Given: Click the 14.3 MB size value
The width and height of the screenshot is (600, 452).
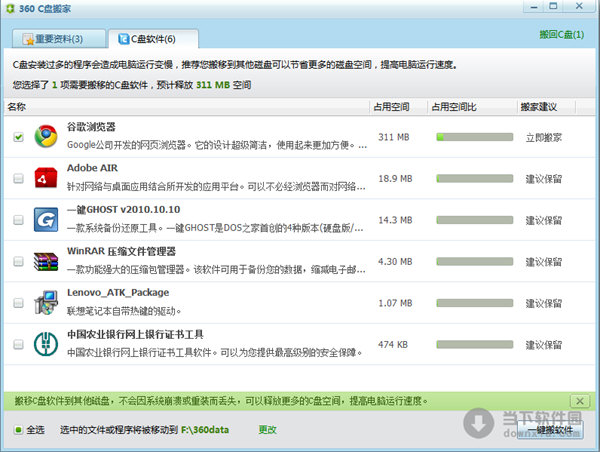Looking at the screenshot, I should 395,220.
